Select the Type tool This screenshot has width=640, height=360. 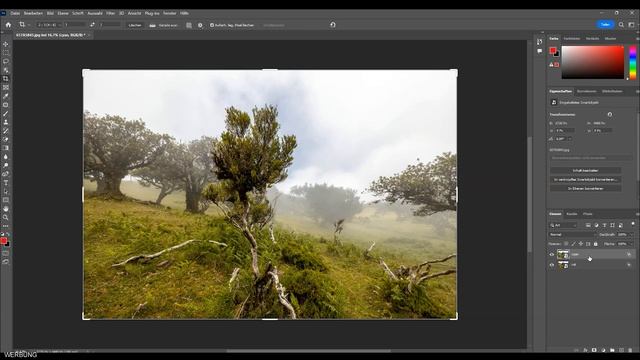click(x=6, y=183)
